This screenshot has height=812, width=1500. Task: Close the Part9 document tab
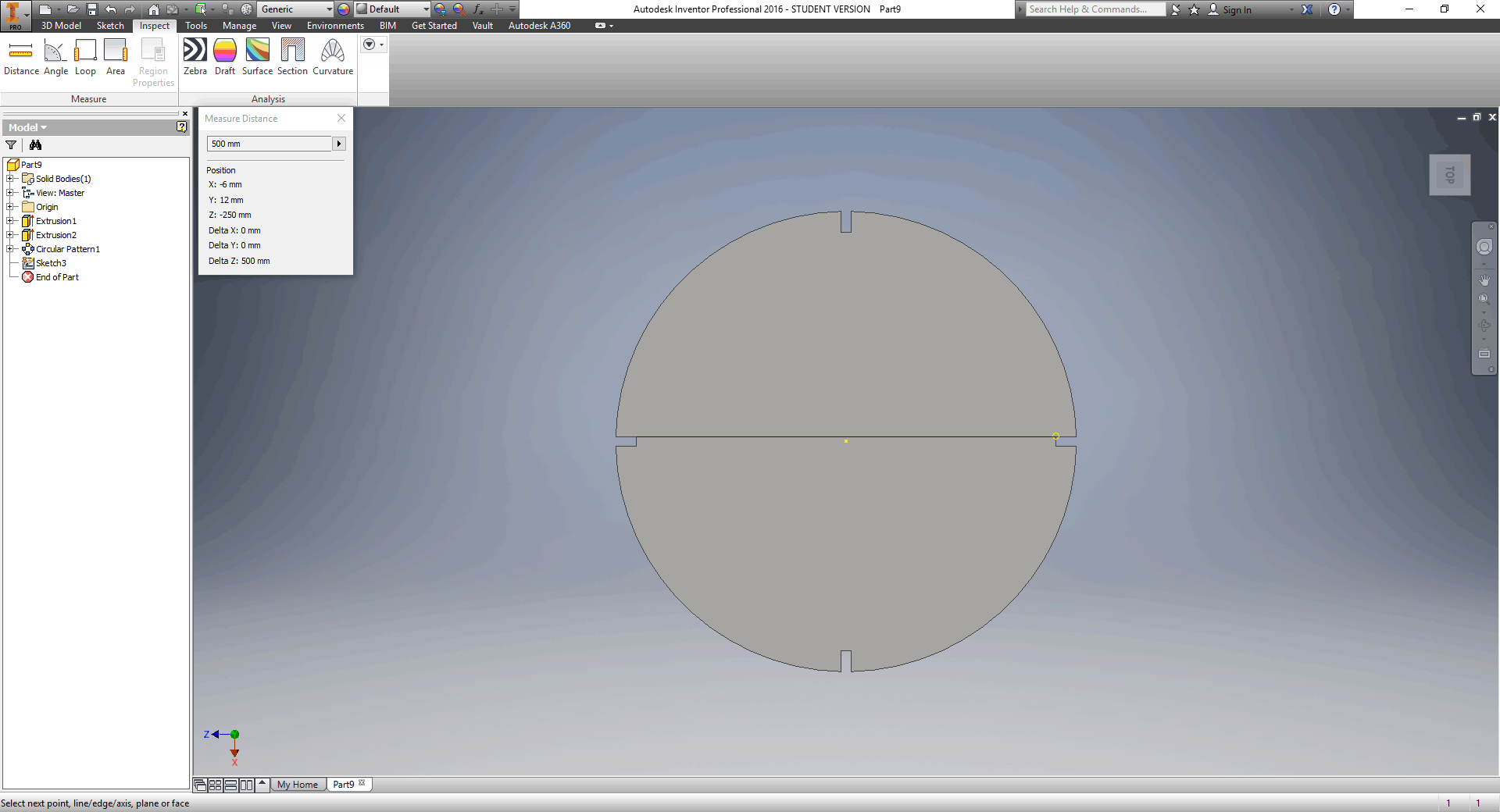[x=362, y=783]
